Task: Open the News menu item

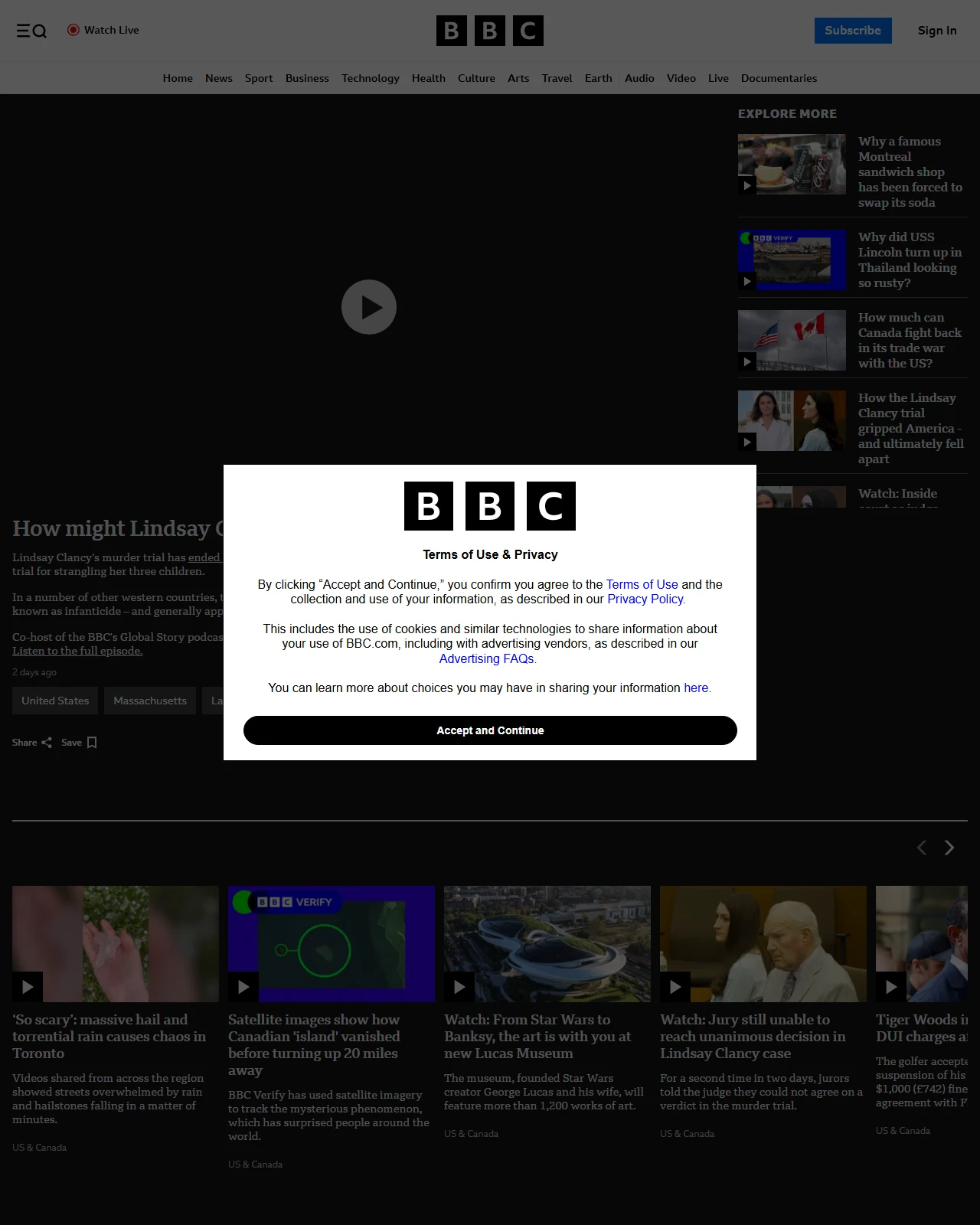Action: (x=219, y=78)
